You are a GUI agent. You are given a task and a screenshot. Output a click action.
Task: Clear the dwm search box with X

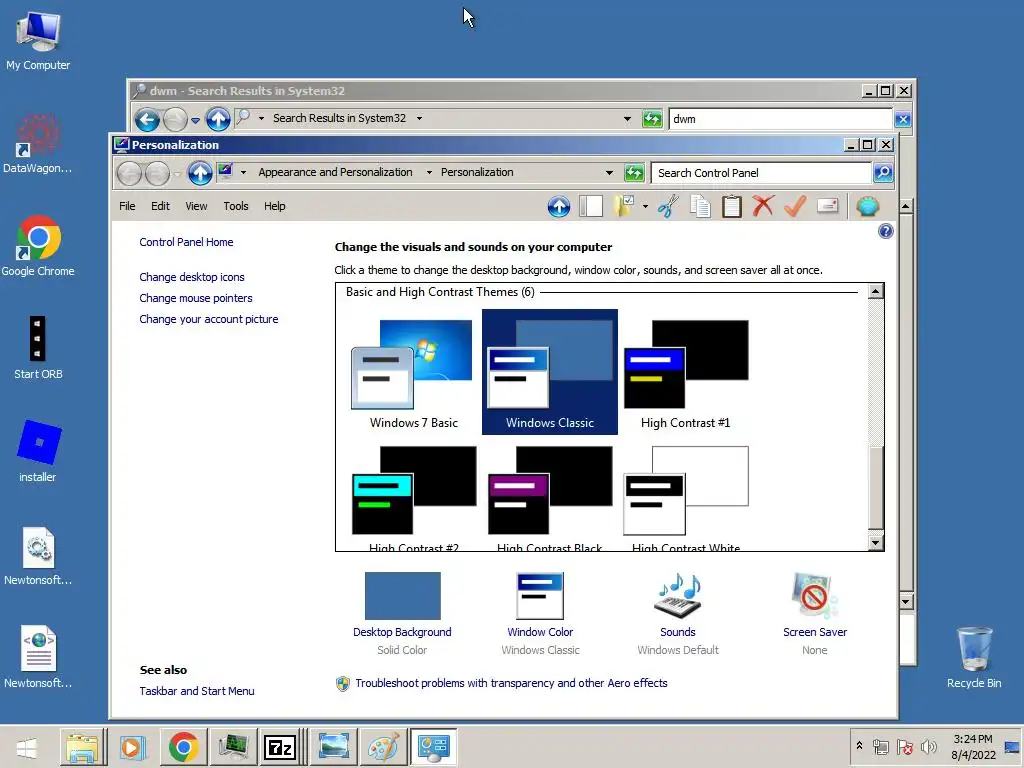click(x=903, y=120)
